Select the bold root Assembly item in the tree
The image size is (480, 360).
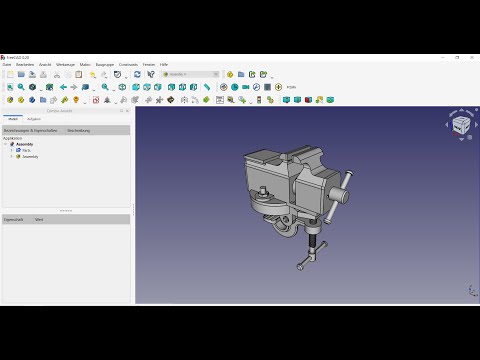click(25, 144)
